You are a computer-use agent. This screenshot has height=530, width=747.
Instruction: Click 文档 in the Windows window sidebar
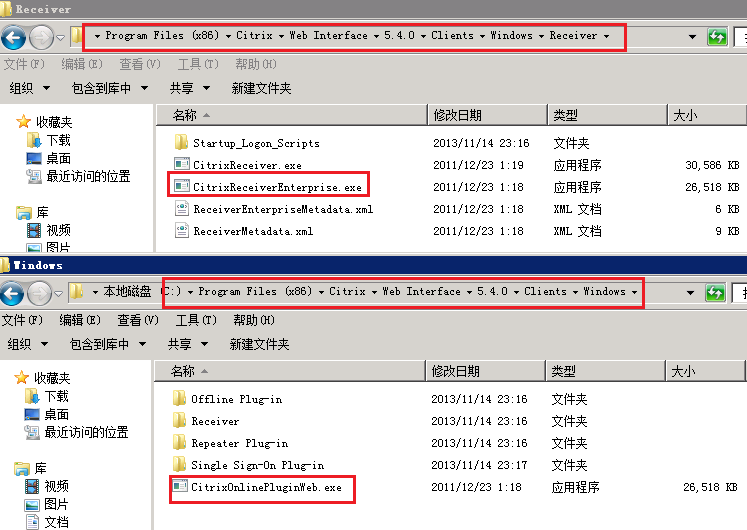pos(57,522)
